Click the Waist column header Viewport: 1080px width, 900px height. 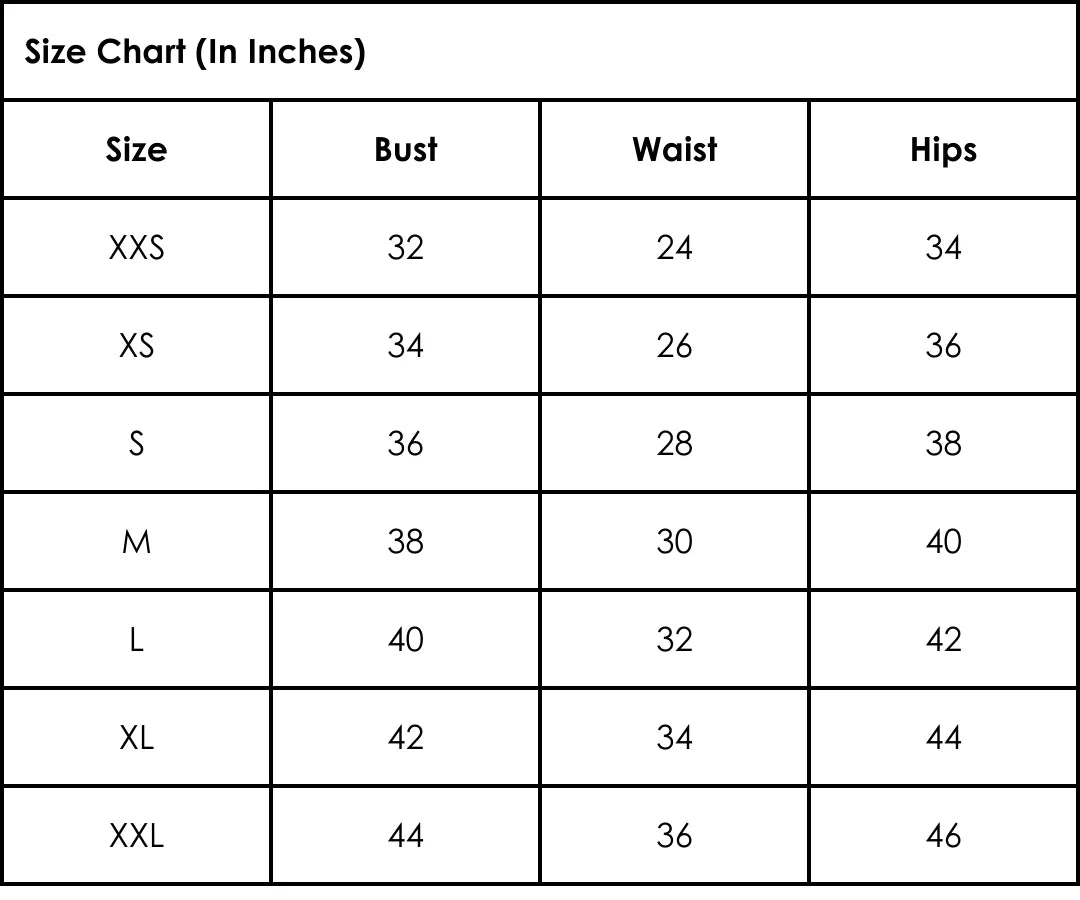pyautogui.click(x=674, y=149)
